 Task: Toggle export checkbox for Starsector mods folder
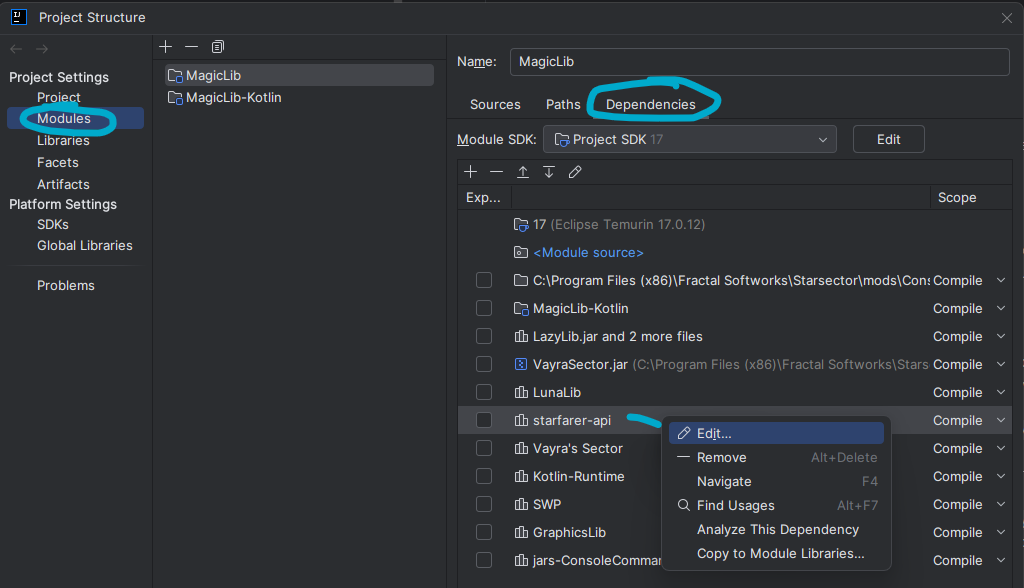(x=484, y=280)
